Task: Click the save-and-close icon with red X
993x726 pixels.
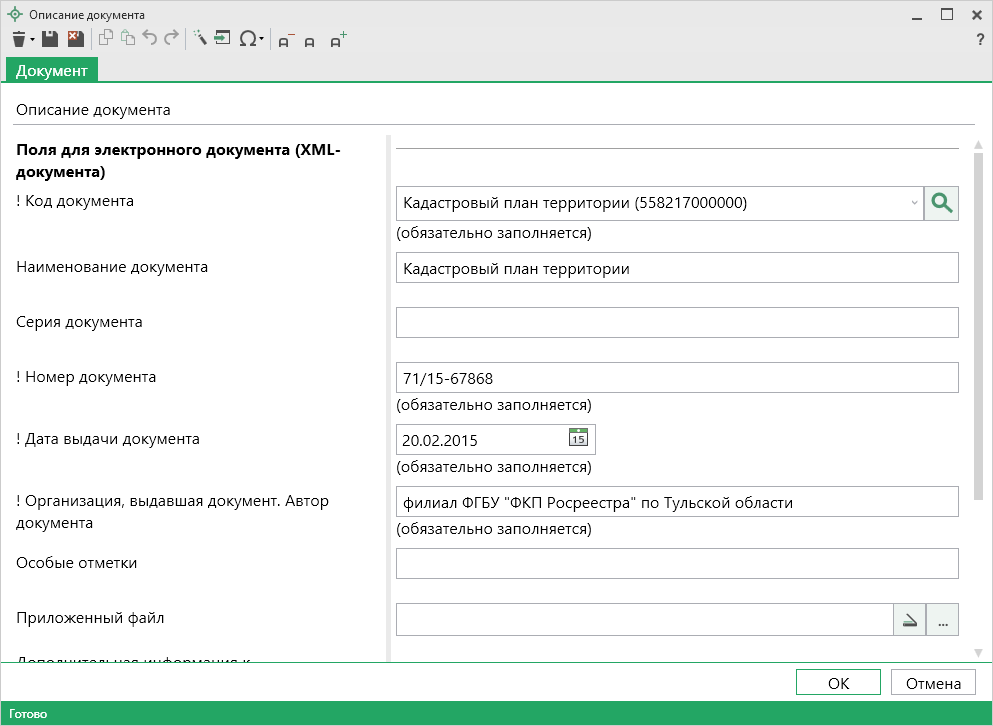Action: click(75, 39)
